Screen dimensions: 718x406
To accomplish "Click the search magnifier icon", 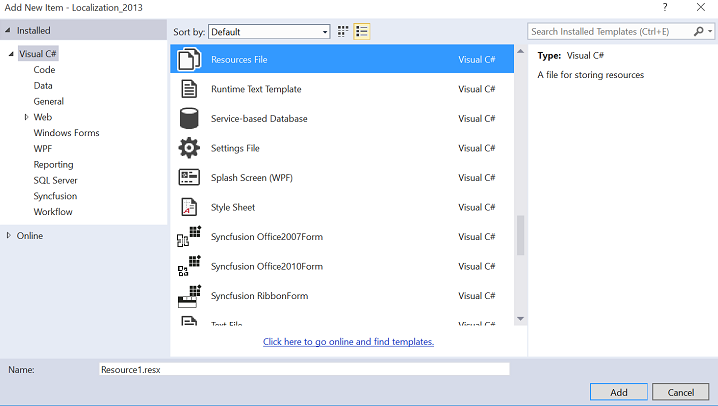I will coord(698,31).
